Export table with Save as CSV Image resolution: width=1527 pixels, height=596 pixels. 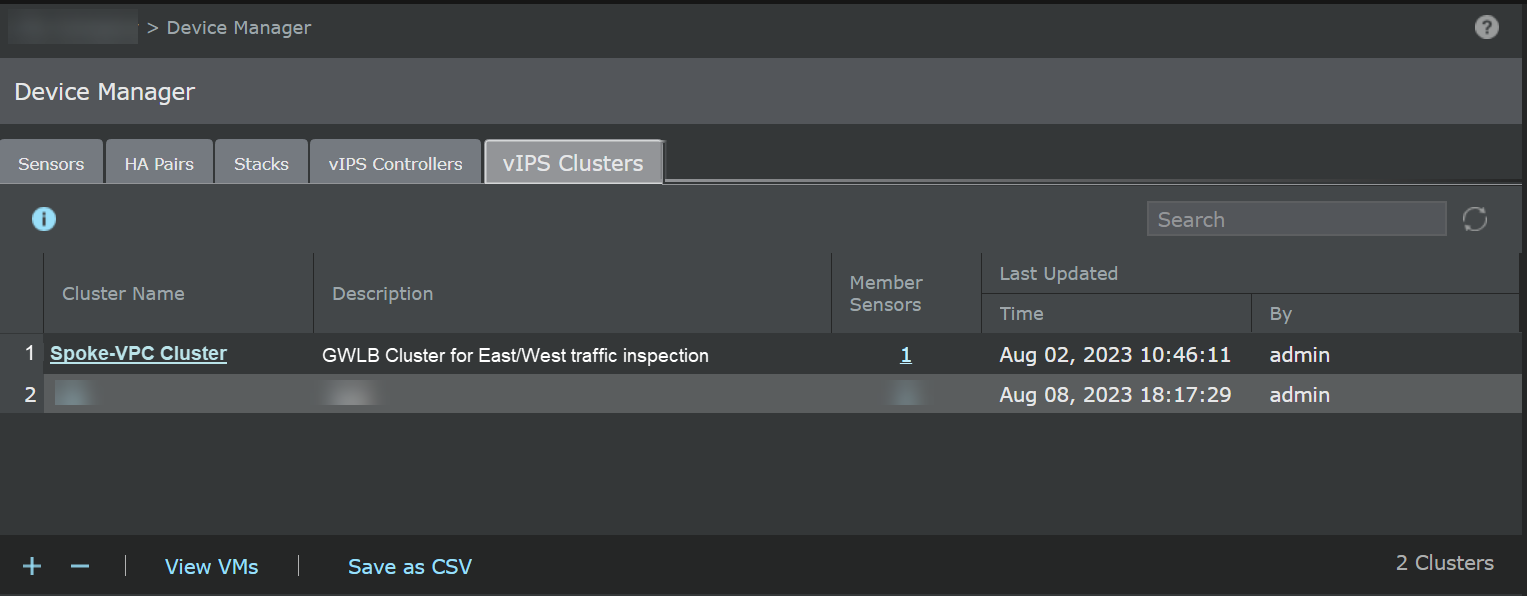[x=410, y=567]
